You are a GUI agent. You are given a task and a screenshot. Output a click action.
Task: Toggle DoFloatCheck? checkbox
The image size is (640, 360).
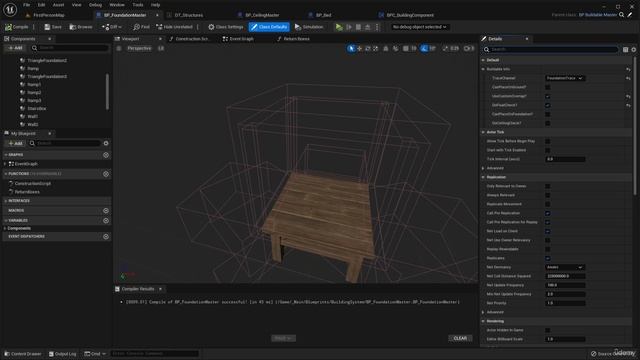pos(548,105)
